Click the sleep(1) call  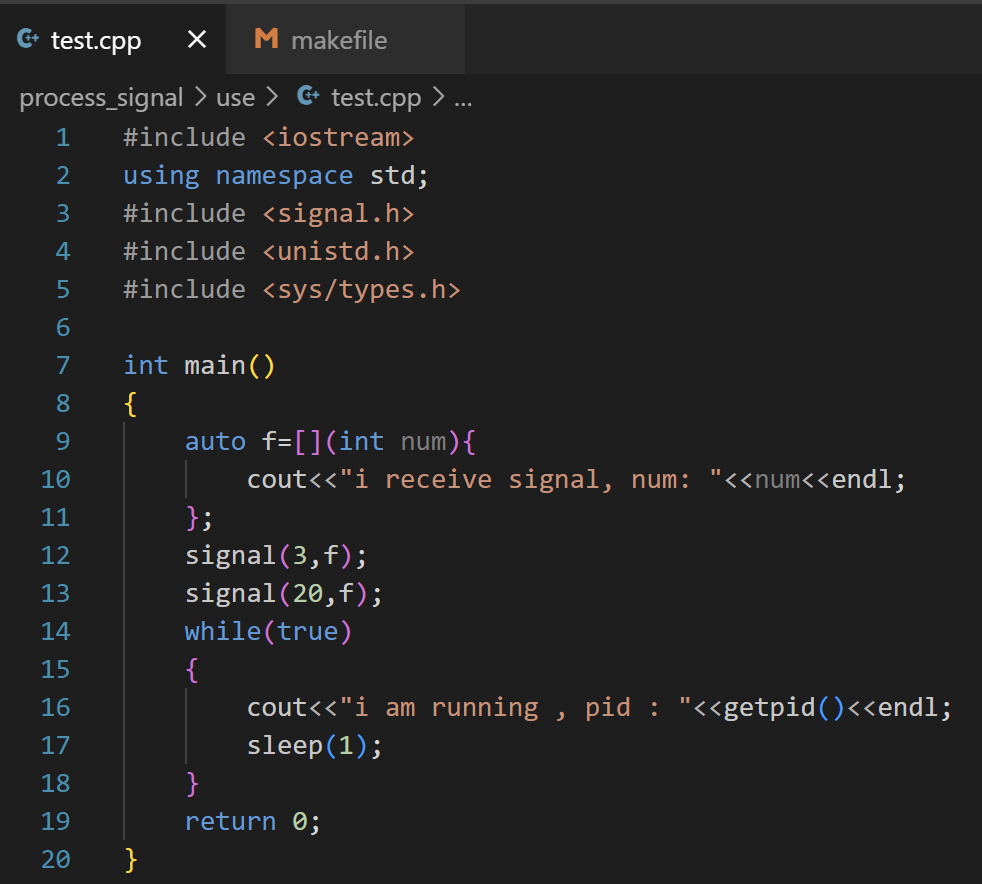[x=307, y=746]
